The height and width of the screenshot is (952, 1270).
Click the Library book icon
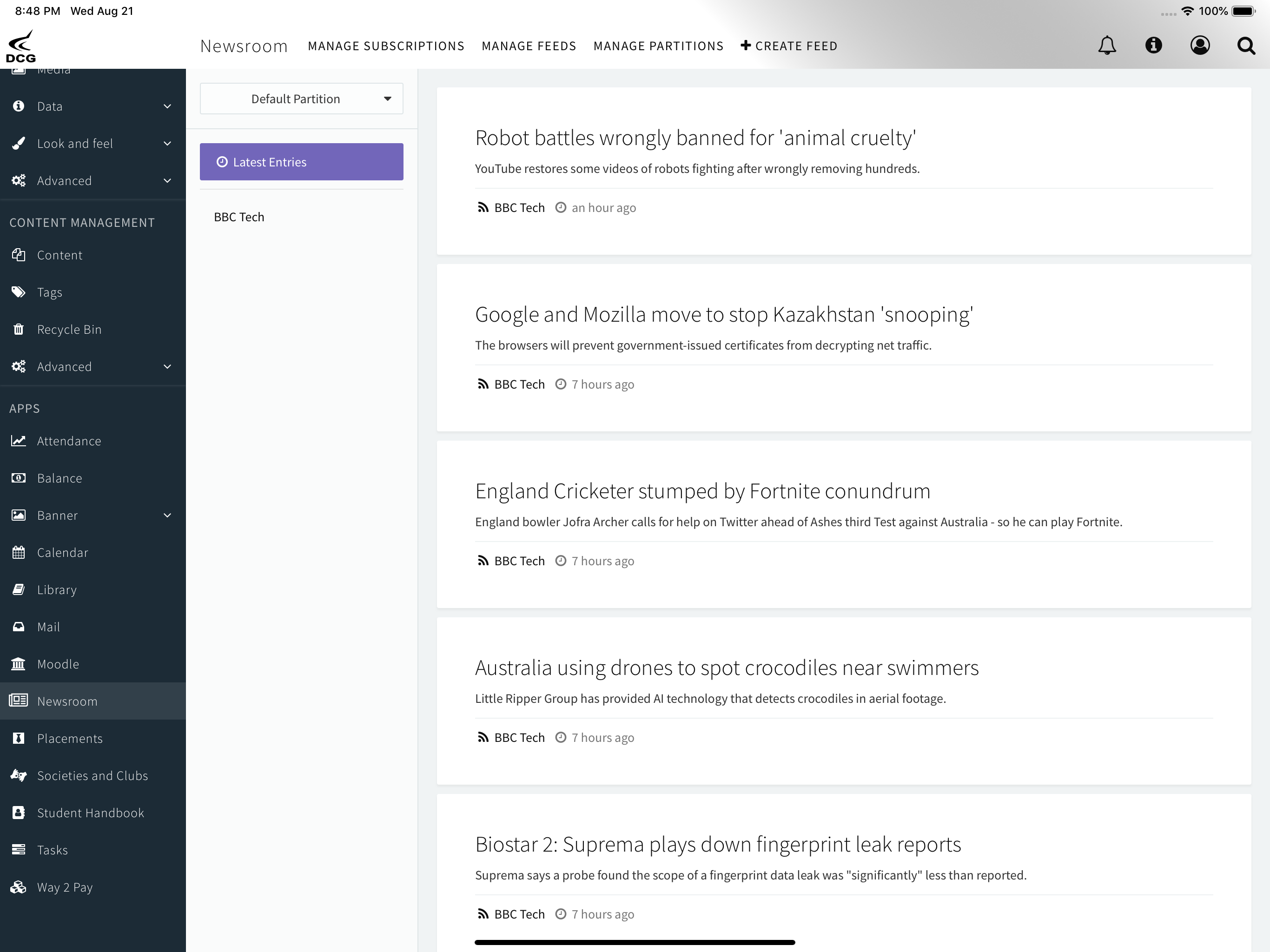pyautogui.click(x=19, y=590)
